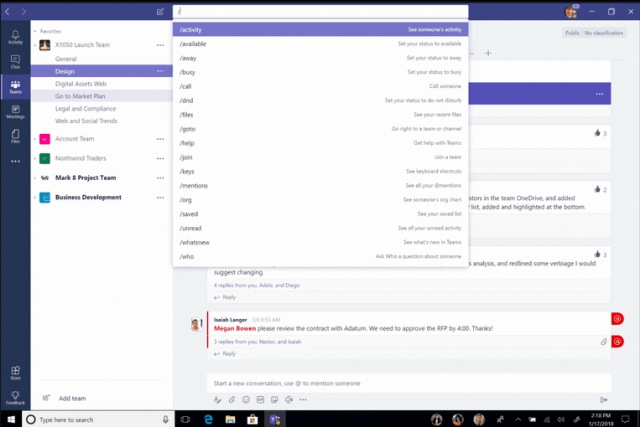Screen dimensions: 640x427
Task: Open the Legal and Compliance channel
Action: point(102,109)
